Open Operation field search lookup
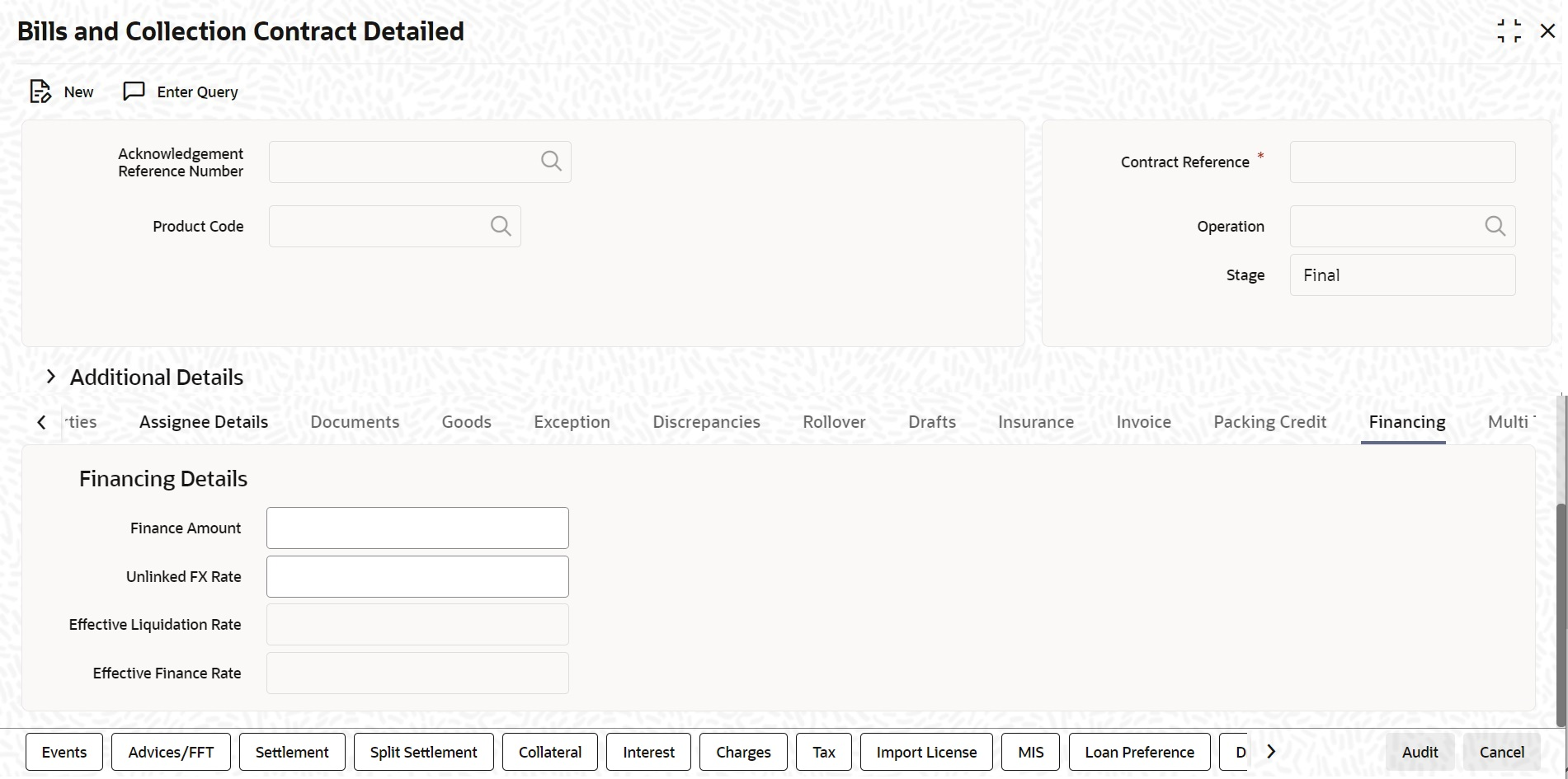1568x779 pixels. pos(1495,226)
